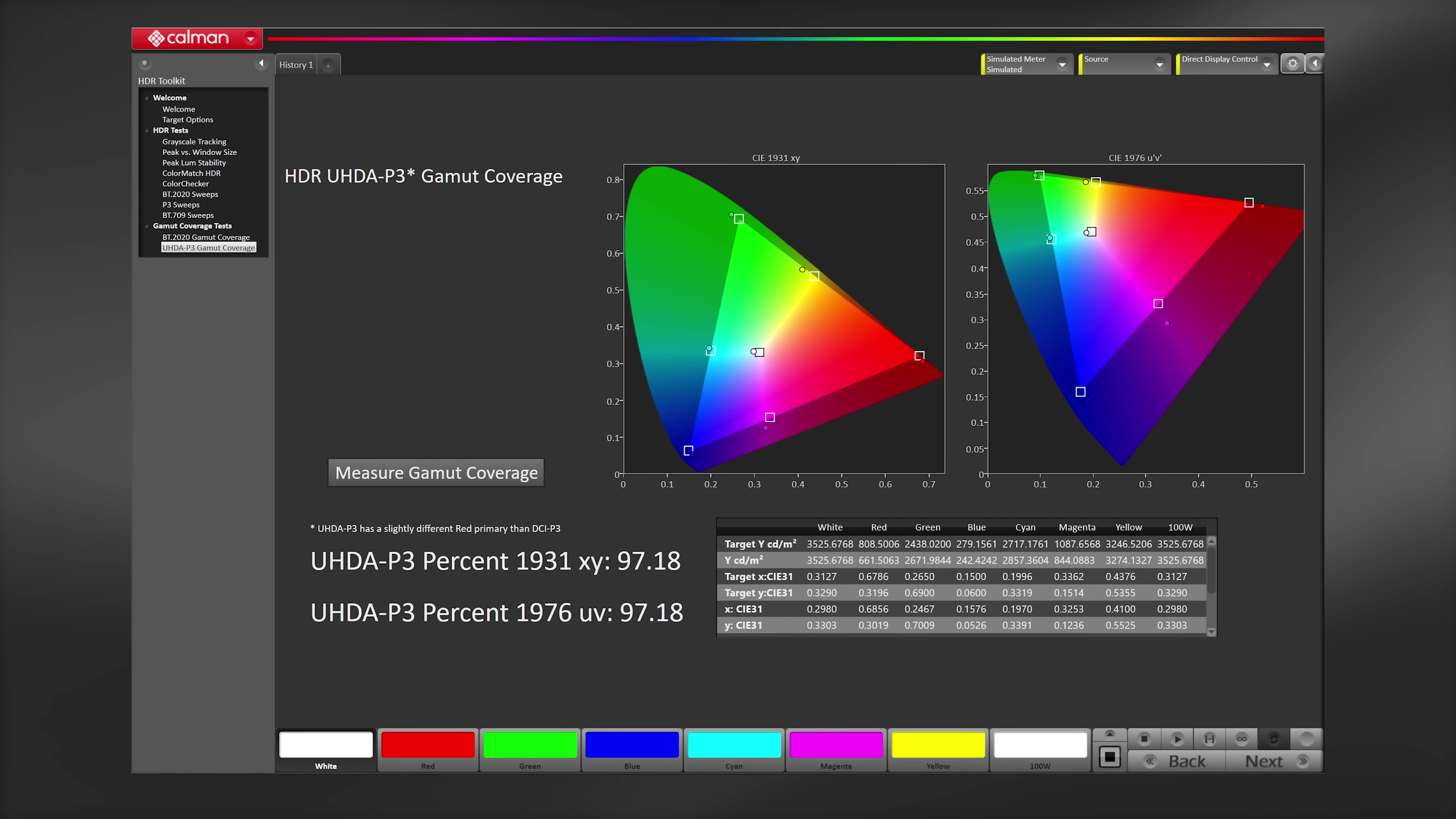Click the y: CIE31 row label
Image resolution: width=1456 pixels, height=819 pixels.
click(743, 625)
